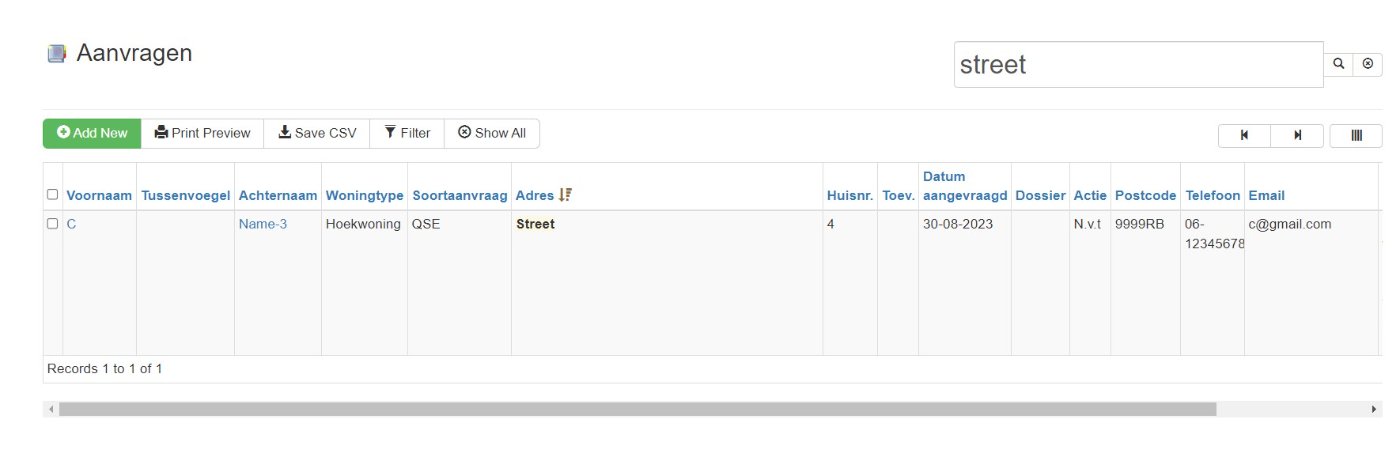Click Add New green button
Screen dimensions: 1400x472
92,133
